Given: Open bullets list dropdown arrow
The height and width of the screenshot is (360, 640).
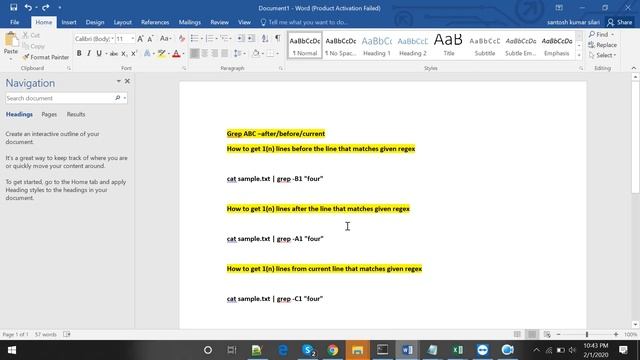Looking at the screenshot, I should [202, 39].
